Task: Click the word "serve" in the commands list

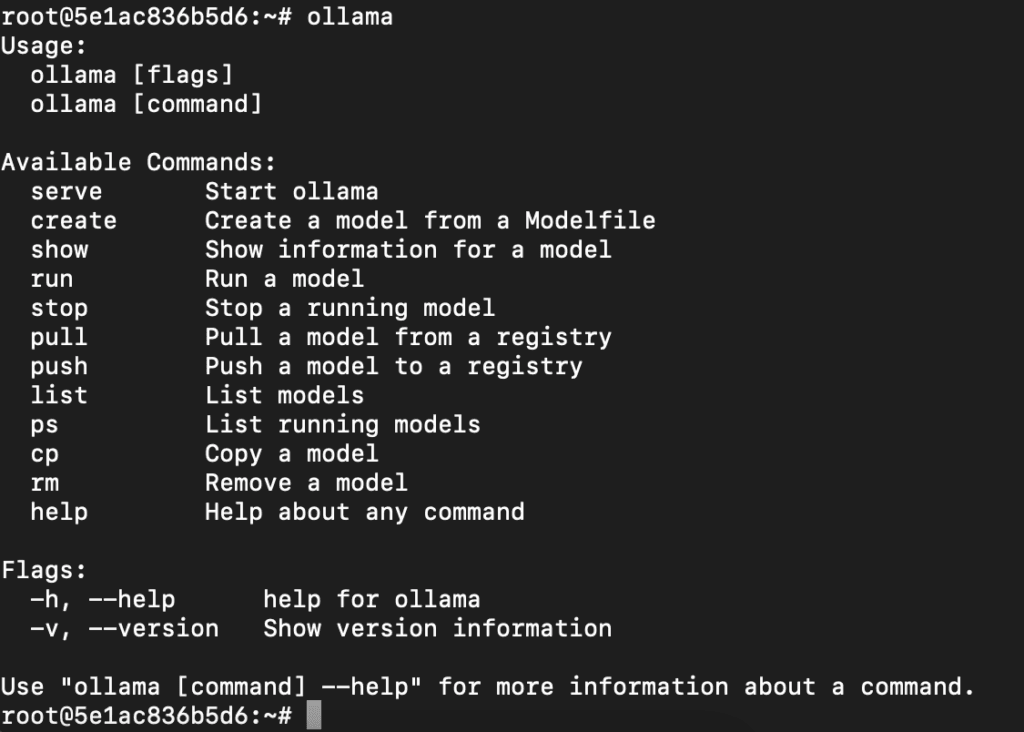Action: point(66,191)
